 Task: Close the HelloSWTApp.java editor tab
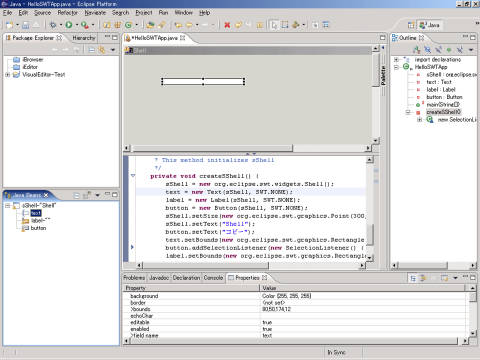click(183, 38)
